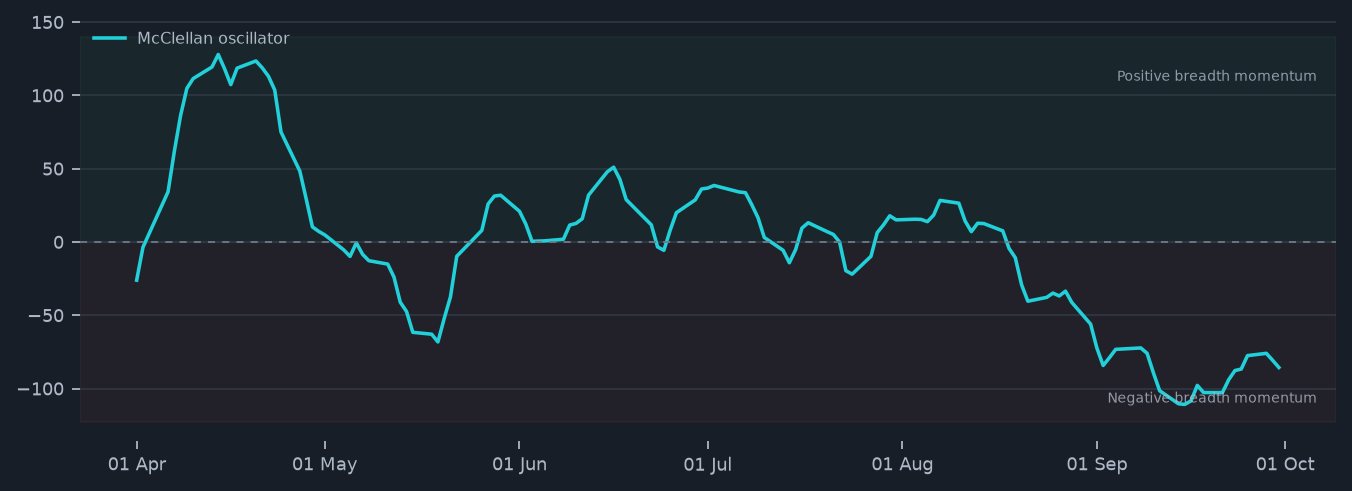Click the 50 y-axis label
Viewport: 1352px width, 491px height.
(x=53, y=169)
